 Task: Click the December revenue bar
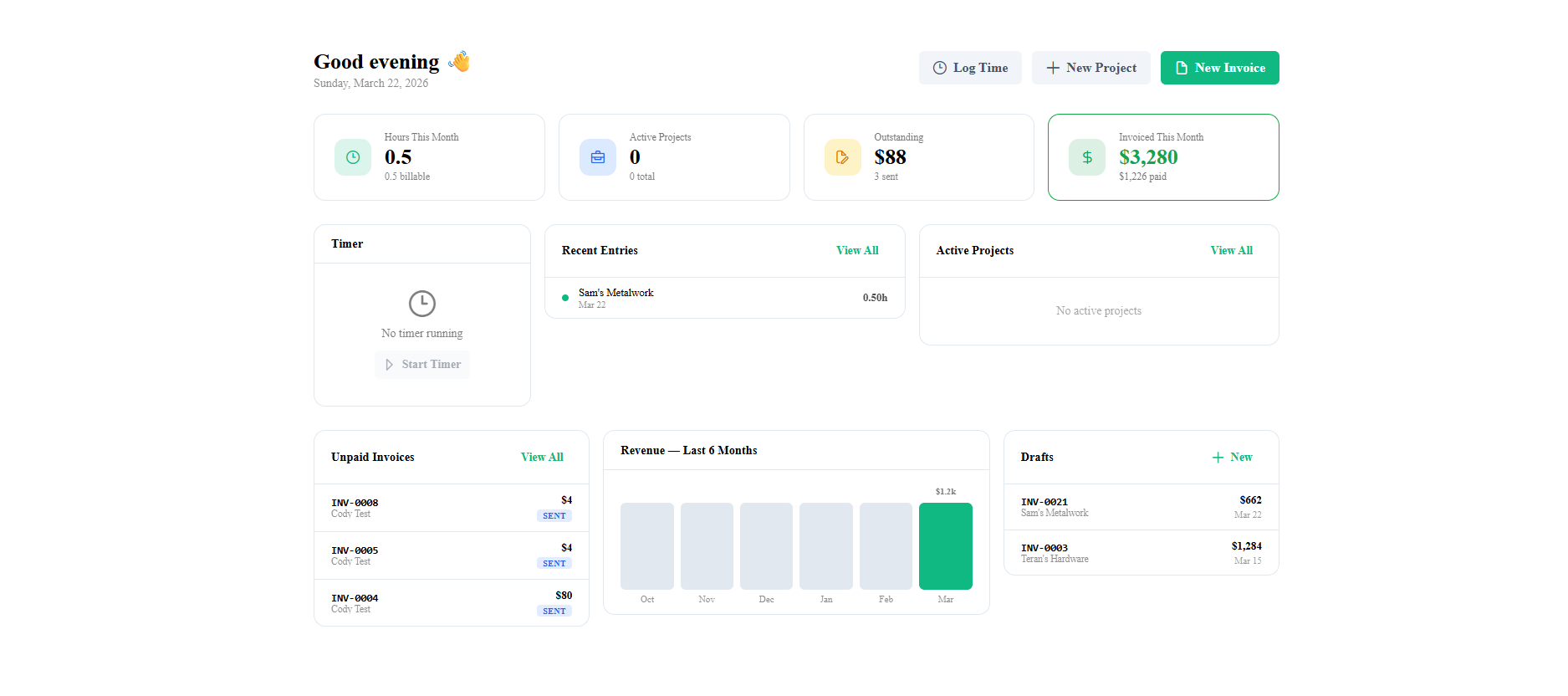766,546
